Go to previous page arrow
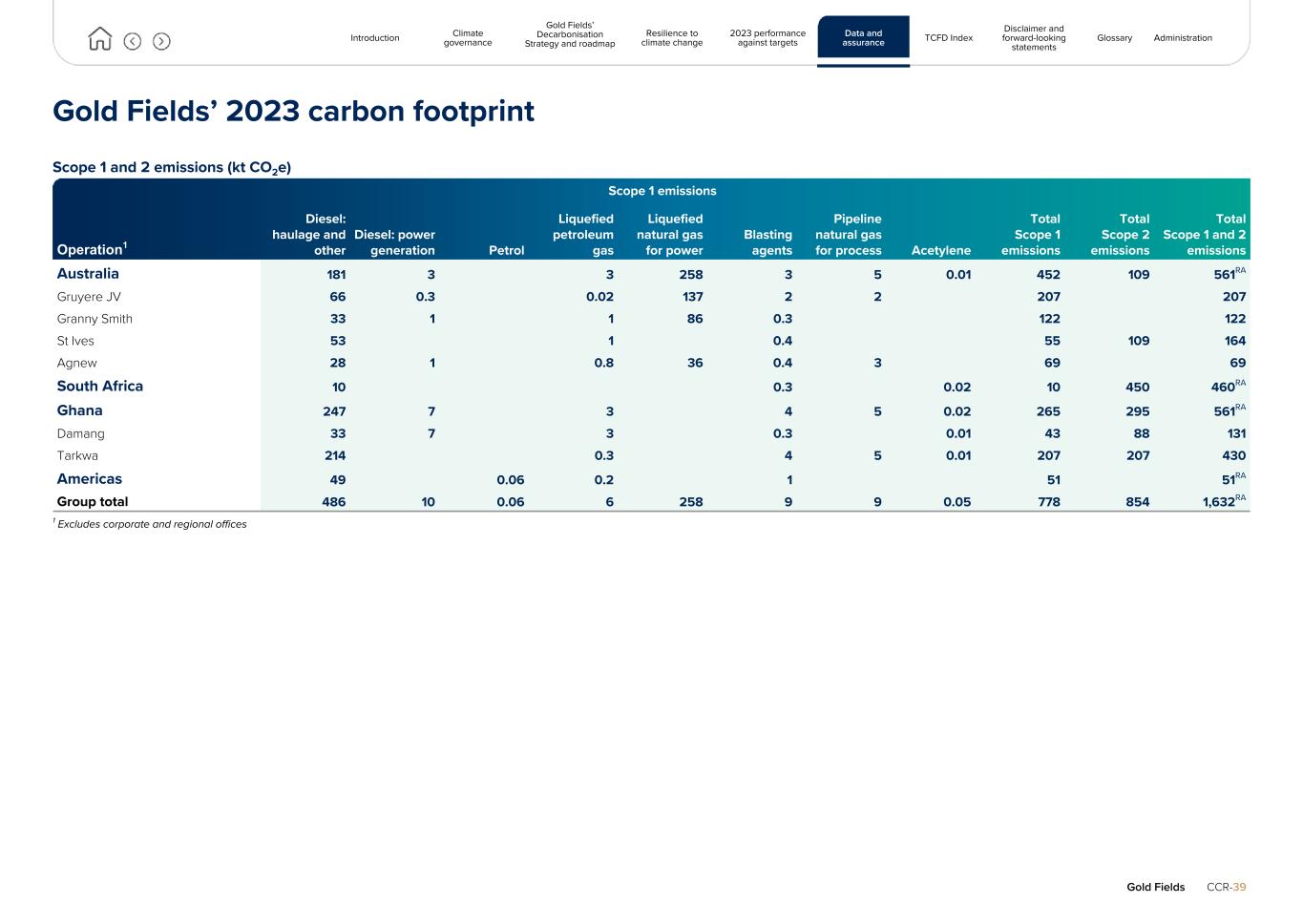 133,41
